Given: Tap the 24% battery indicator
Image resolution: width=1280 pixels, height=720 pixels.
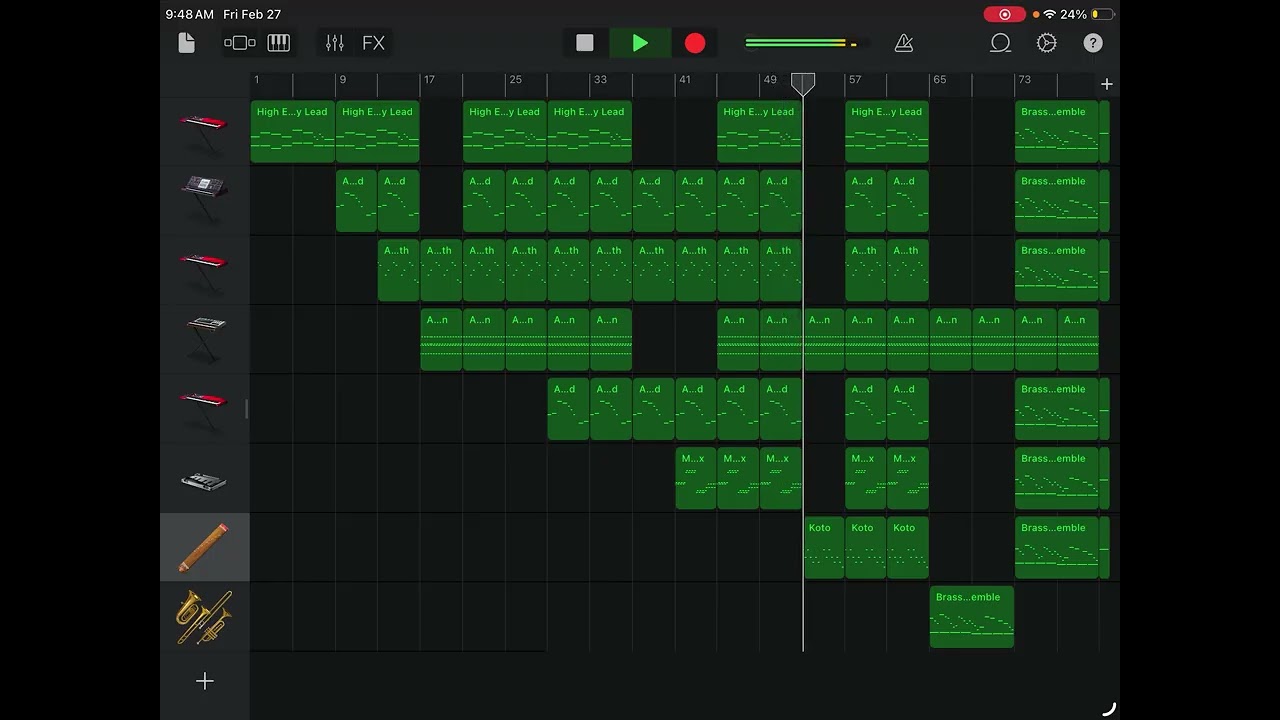Looking at the screenshot, I should (x=1087, y=14).
